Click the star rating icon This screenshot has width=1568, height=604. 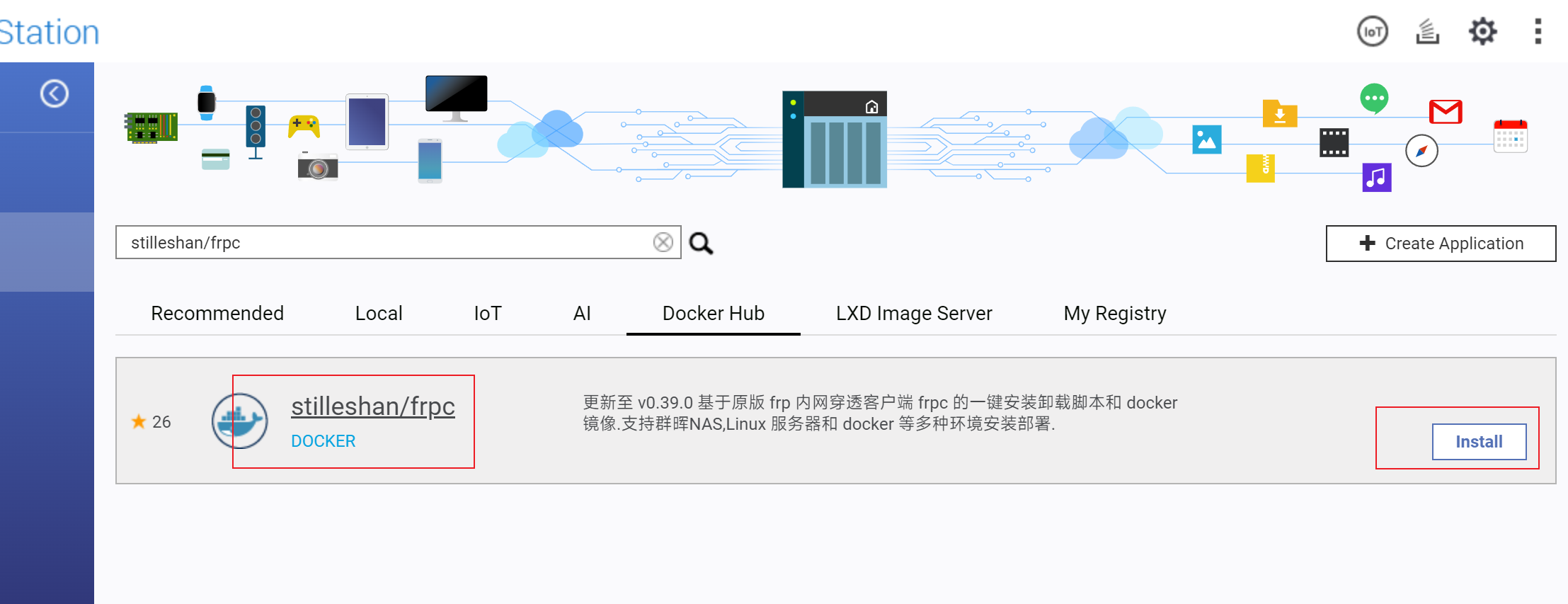pos(139,422)
